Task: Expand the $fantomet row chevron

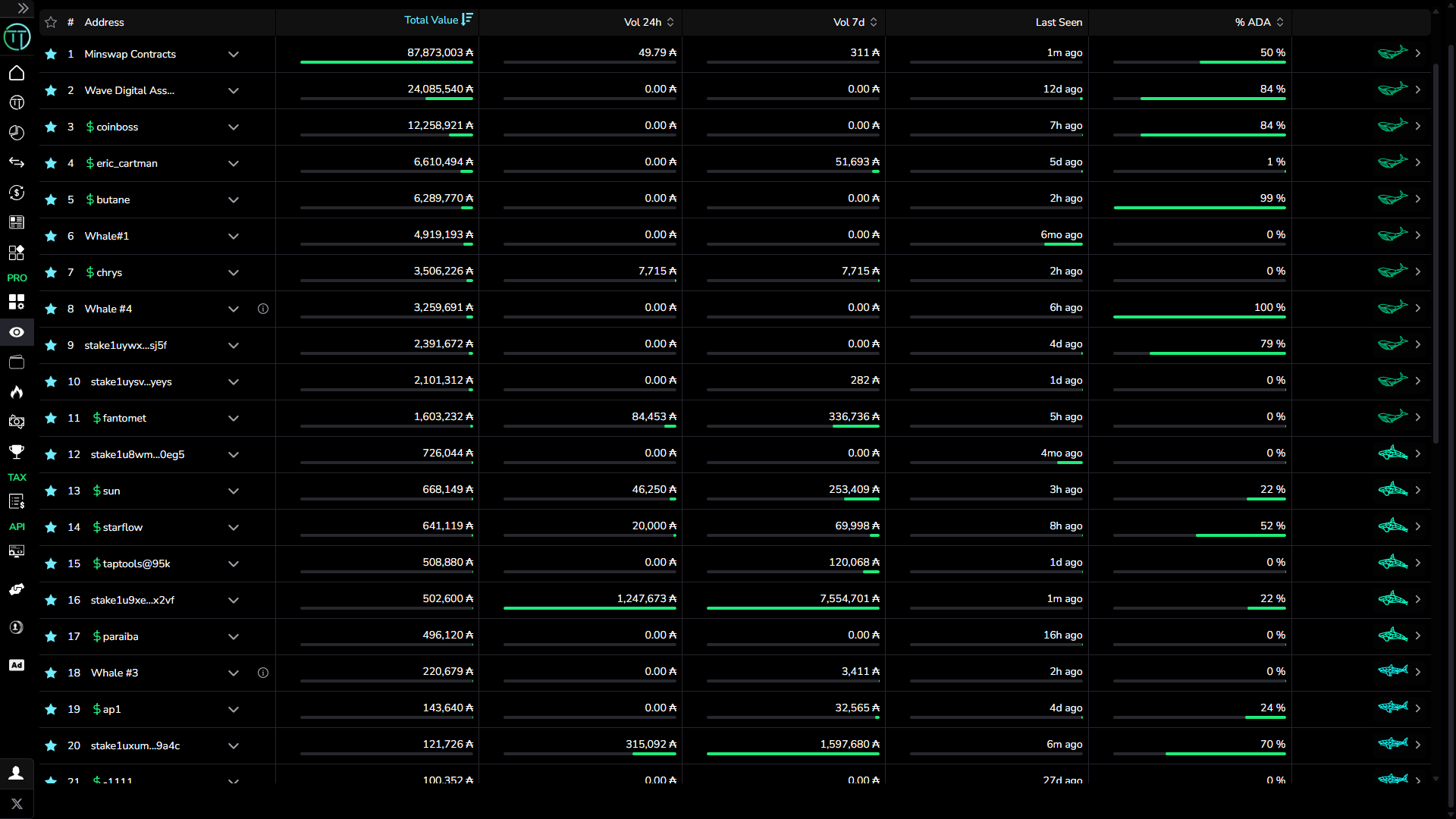Action: pos(234,418)
